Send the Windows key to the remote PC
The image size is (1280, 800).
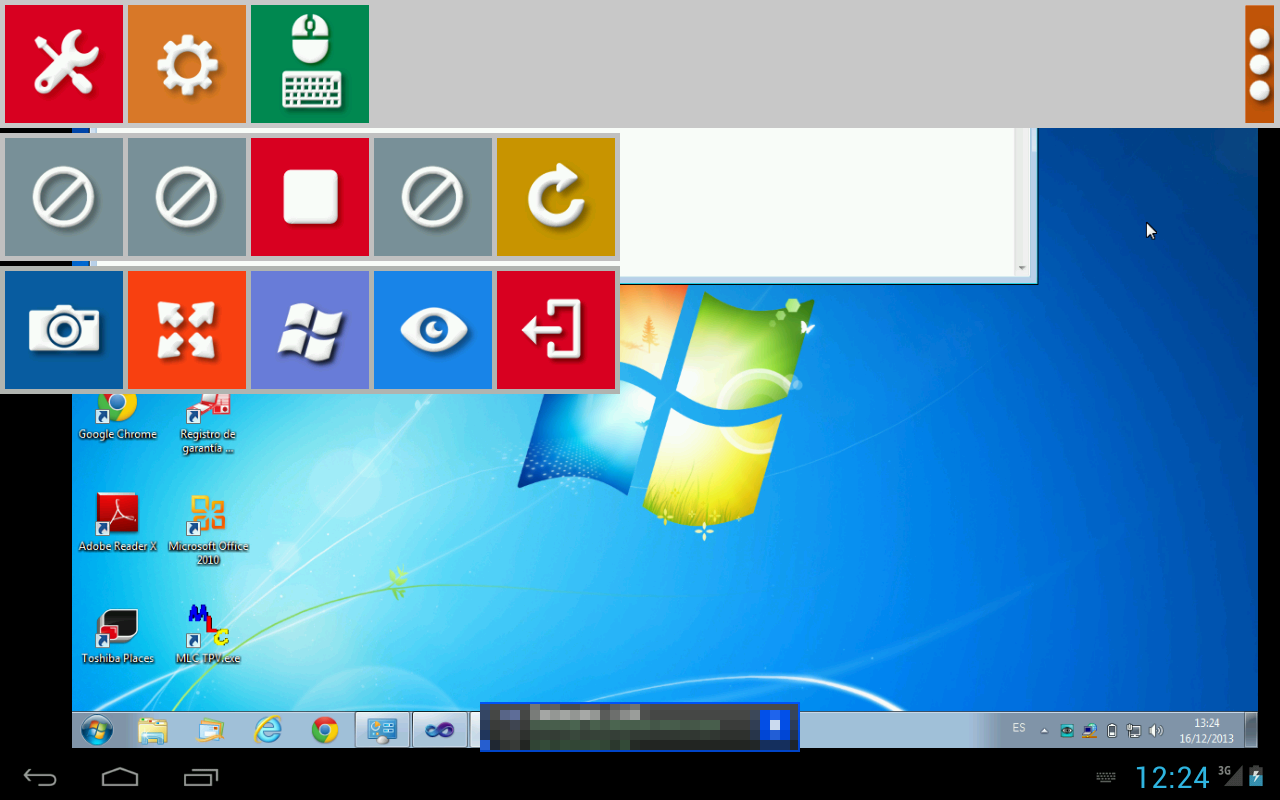pyautogui.click(x=309, y=329)
